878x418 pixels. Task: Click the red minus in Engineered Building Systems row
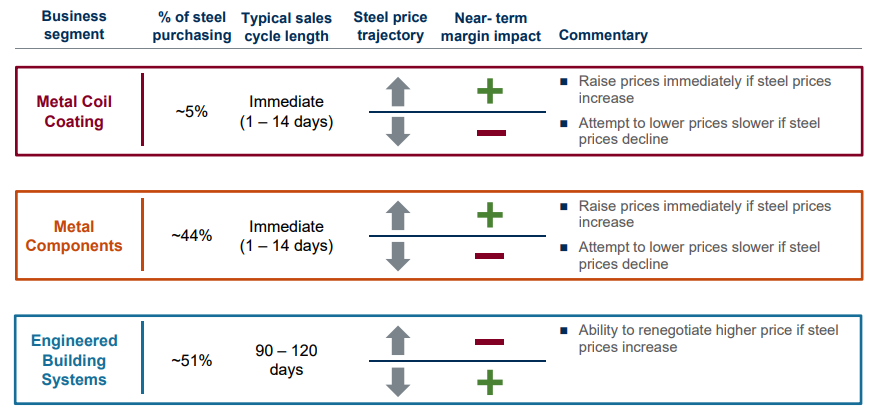(x=490, y=342)
